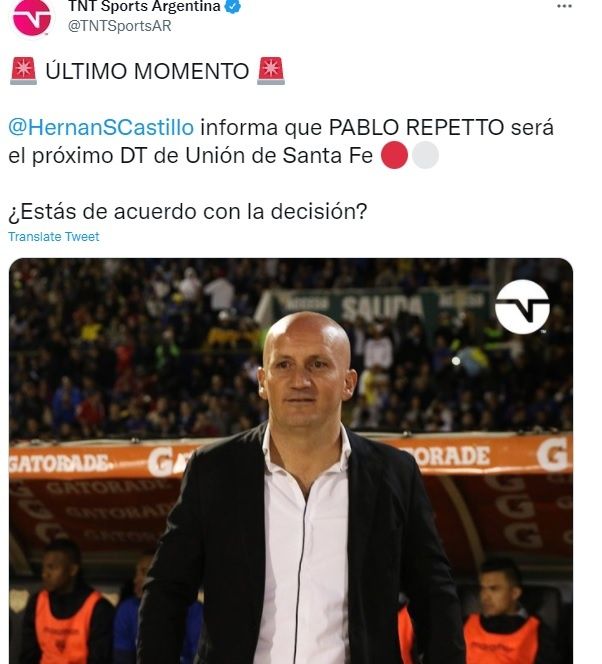Screen dimensions: 602x664
Task: Click the SALUDA banner in the crowd
Action: click(382, 307)
